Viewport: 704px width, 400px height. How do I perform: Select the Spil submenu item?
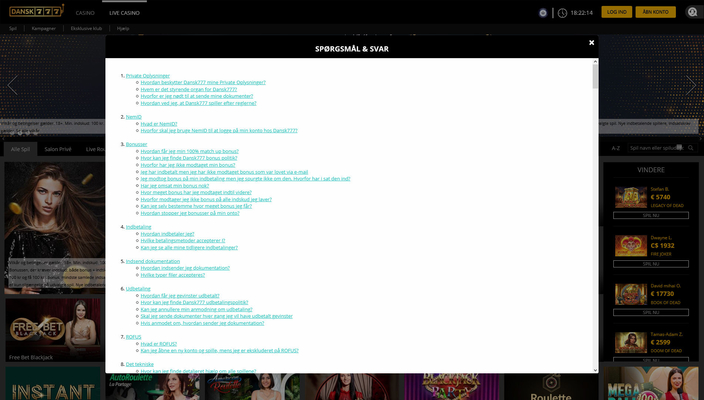[x=13, y=28]
